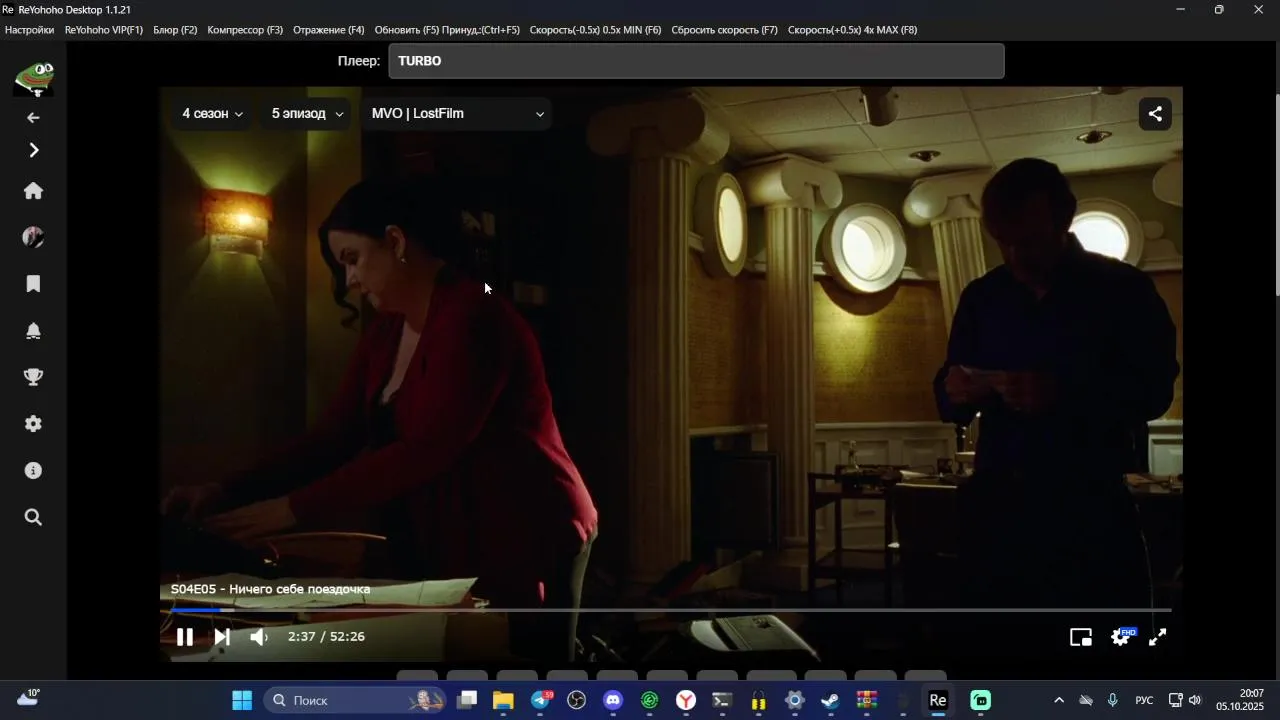Toggle Блюр (F2) option

pyautogui.click(x=175, y=30)
